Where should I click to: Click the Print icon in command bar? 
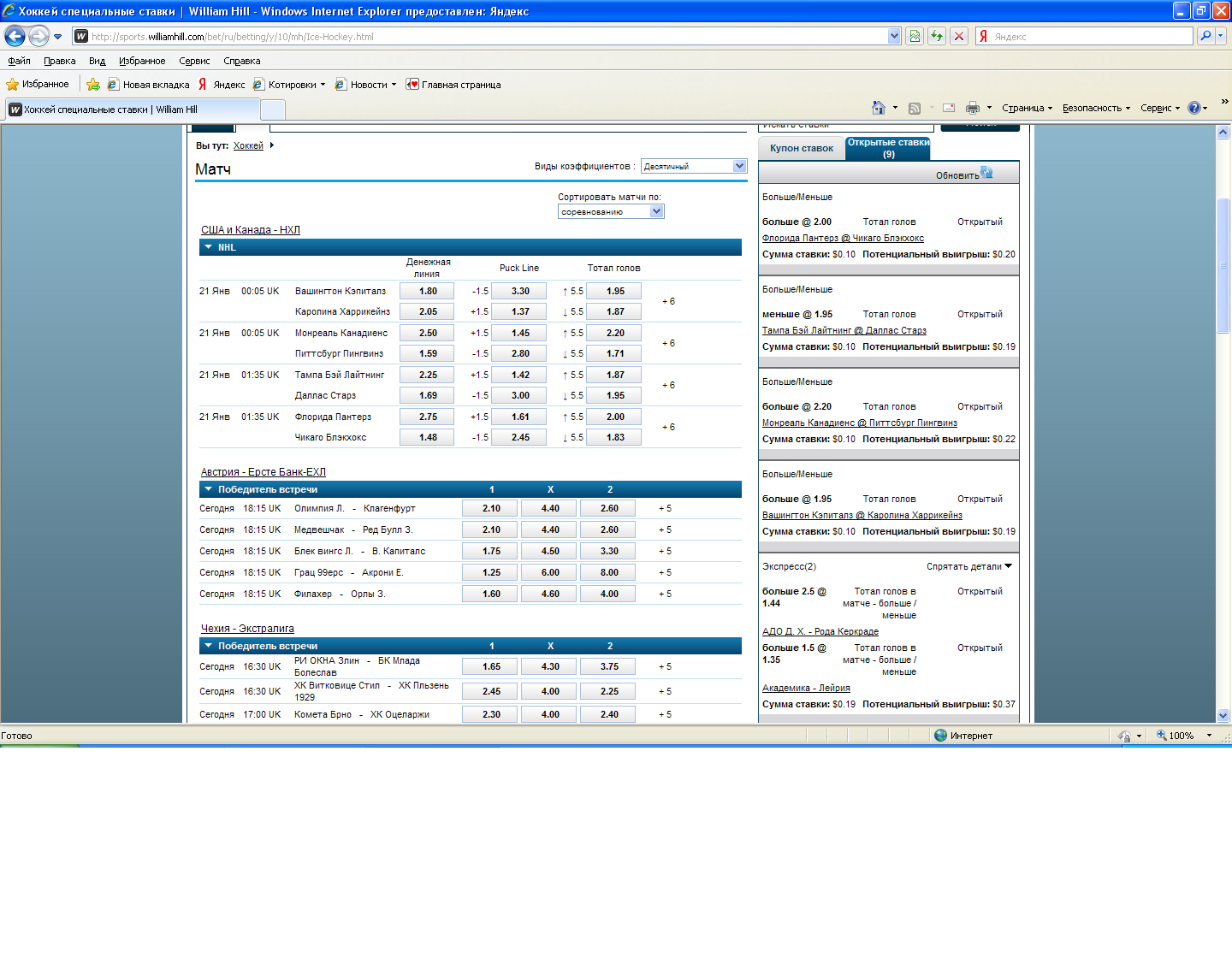pos(972,108)
